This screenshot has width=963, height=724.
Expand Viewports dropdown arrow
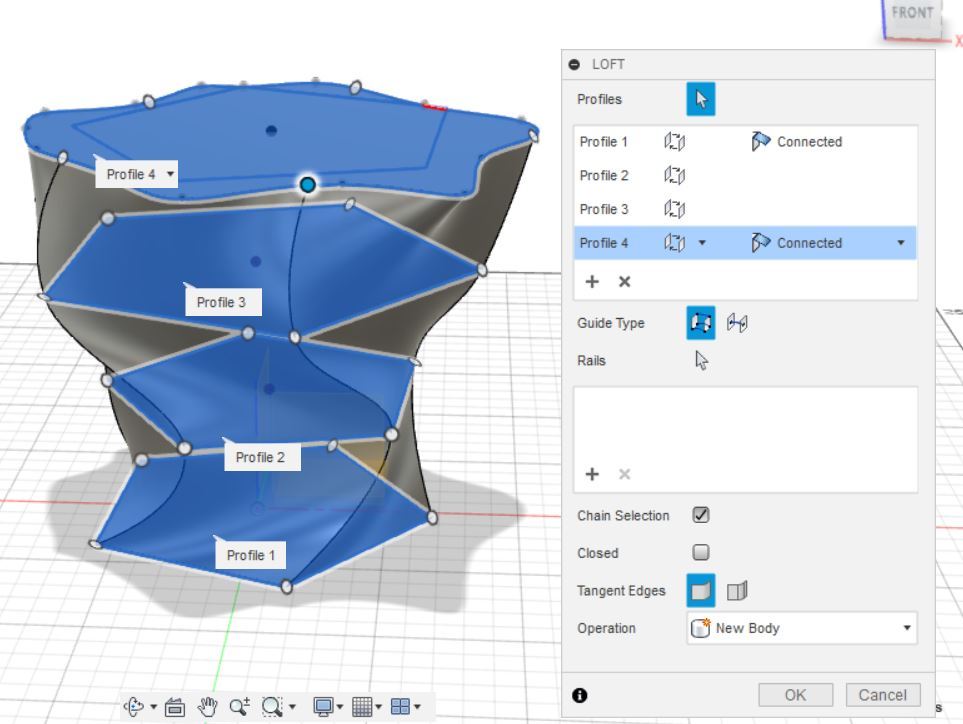(418, 706)
